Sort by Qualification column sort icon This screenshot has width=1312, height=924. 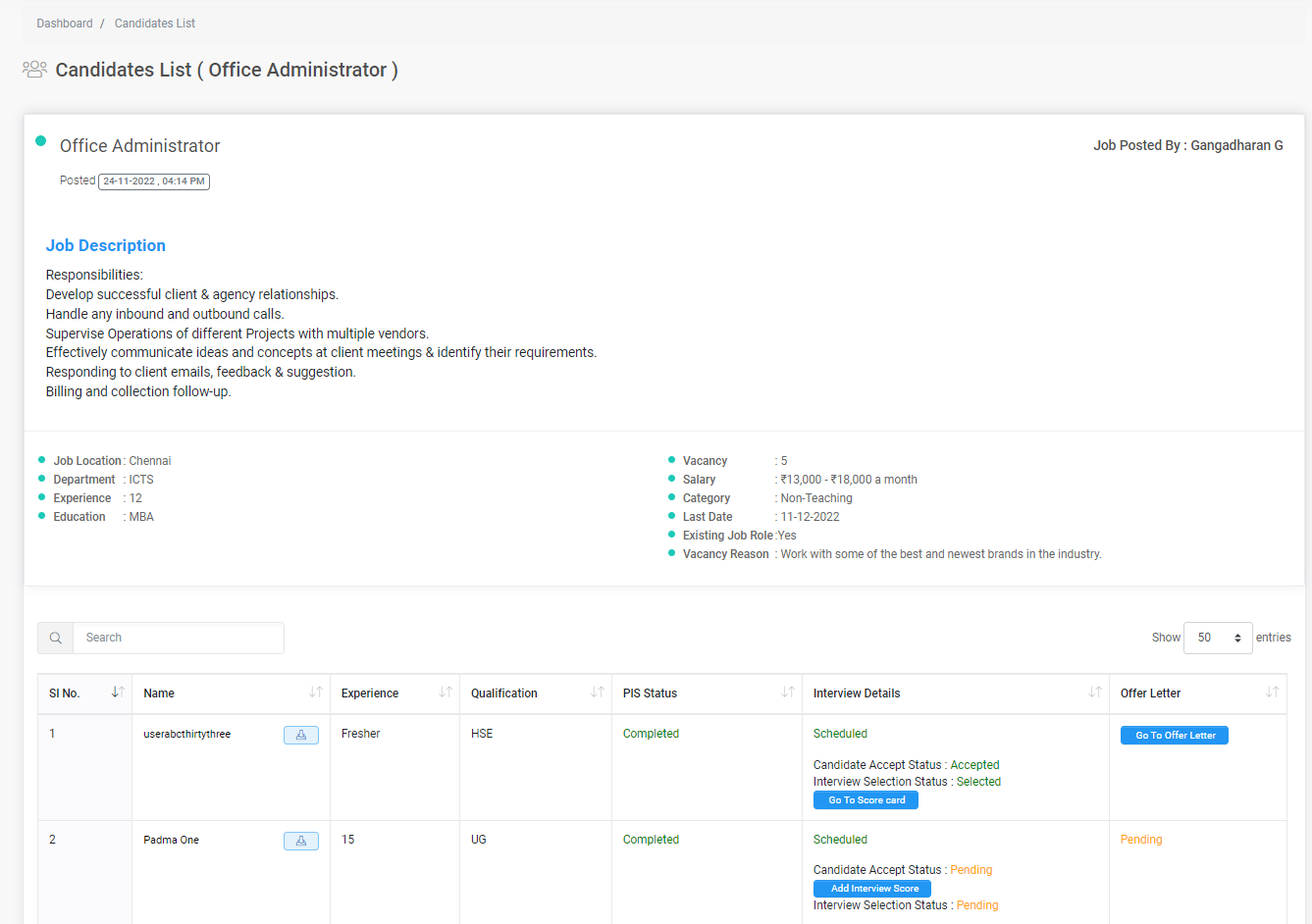[x=597, y=693]
